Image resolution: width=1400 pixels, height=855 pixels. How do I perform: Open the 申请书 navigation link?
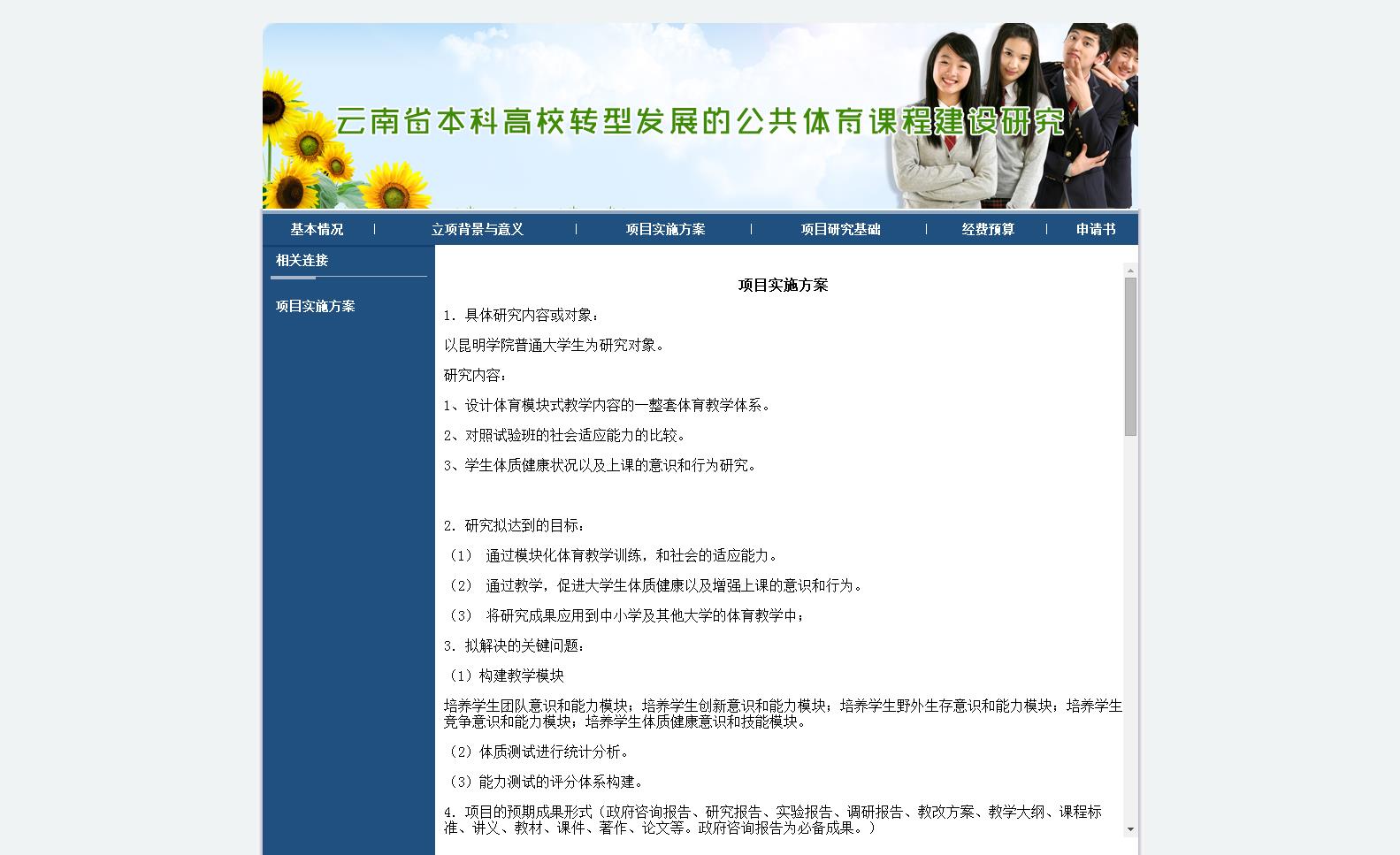(1095, 230)
